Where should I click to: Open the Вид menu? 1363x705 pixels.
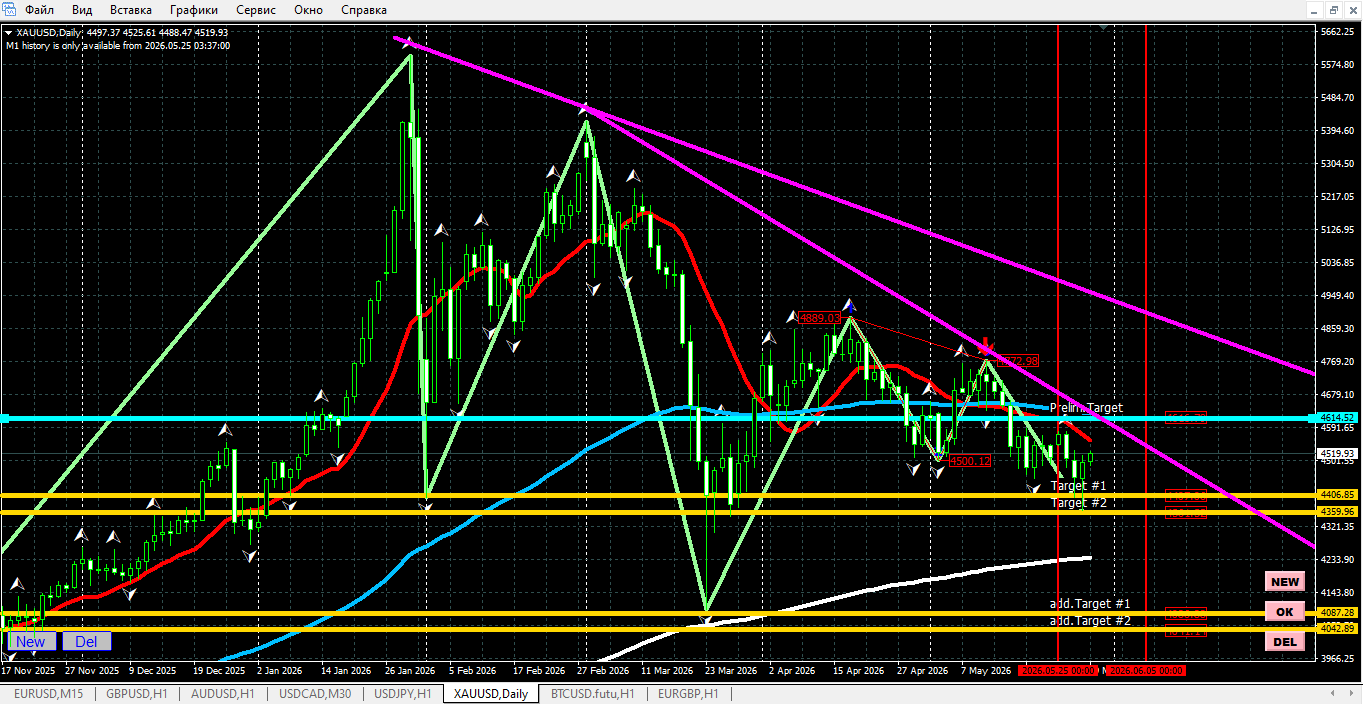coord(82,10)
